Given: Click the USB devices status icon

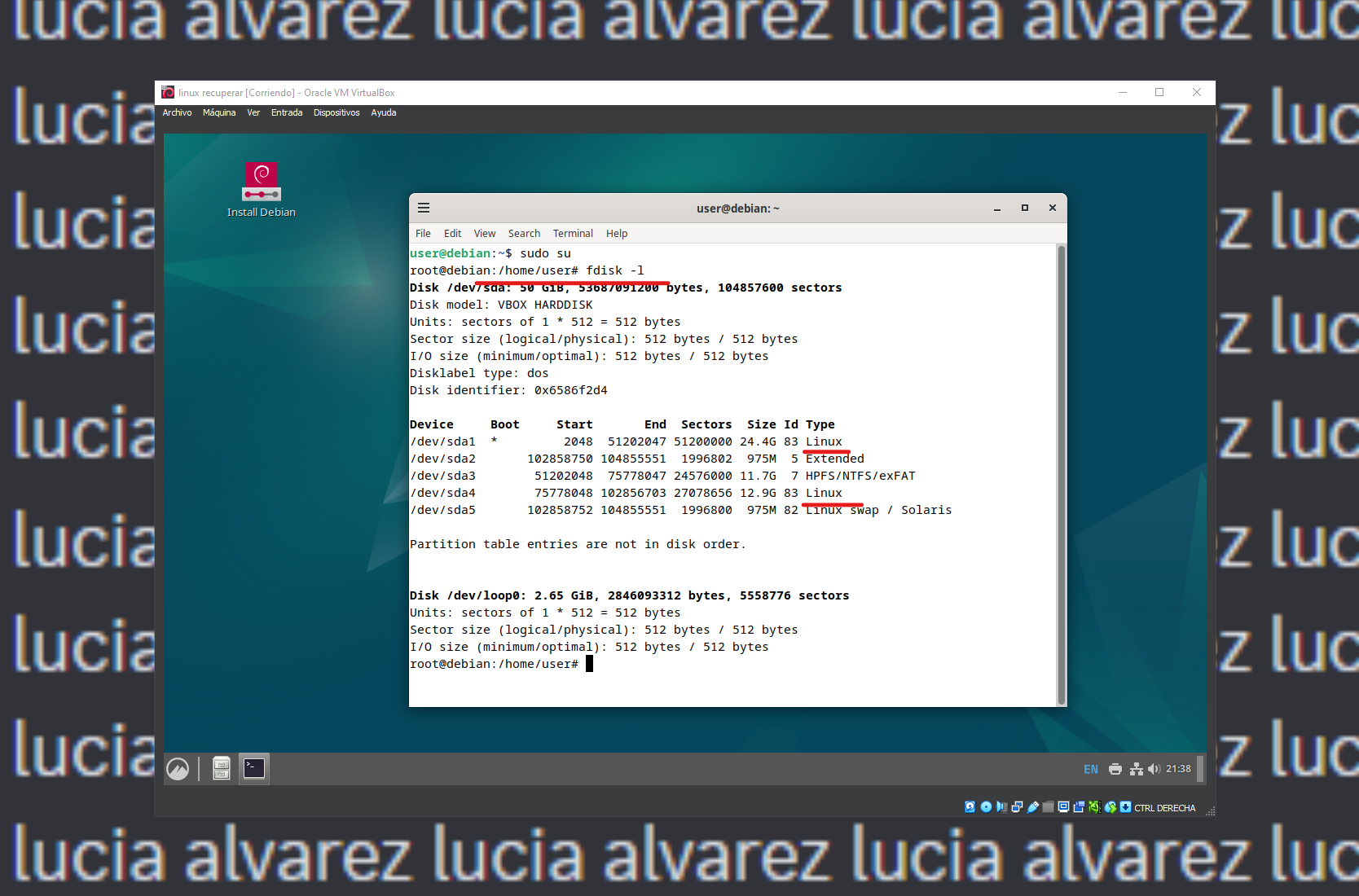Looking at the screenshot, I should click(x=1032, y=806).
